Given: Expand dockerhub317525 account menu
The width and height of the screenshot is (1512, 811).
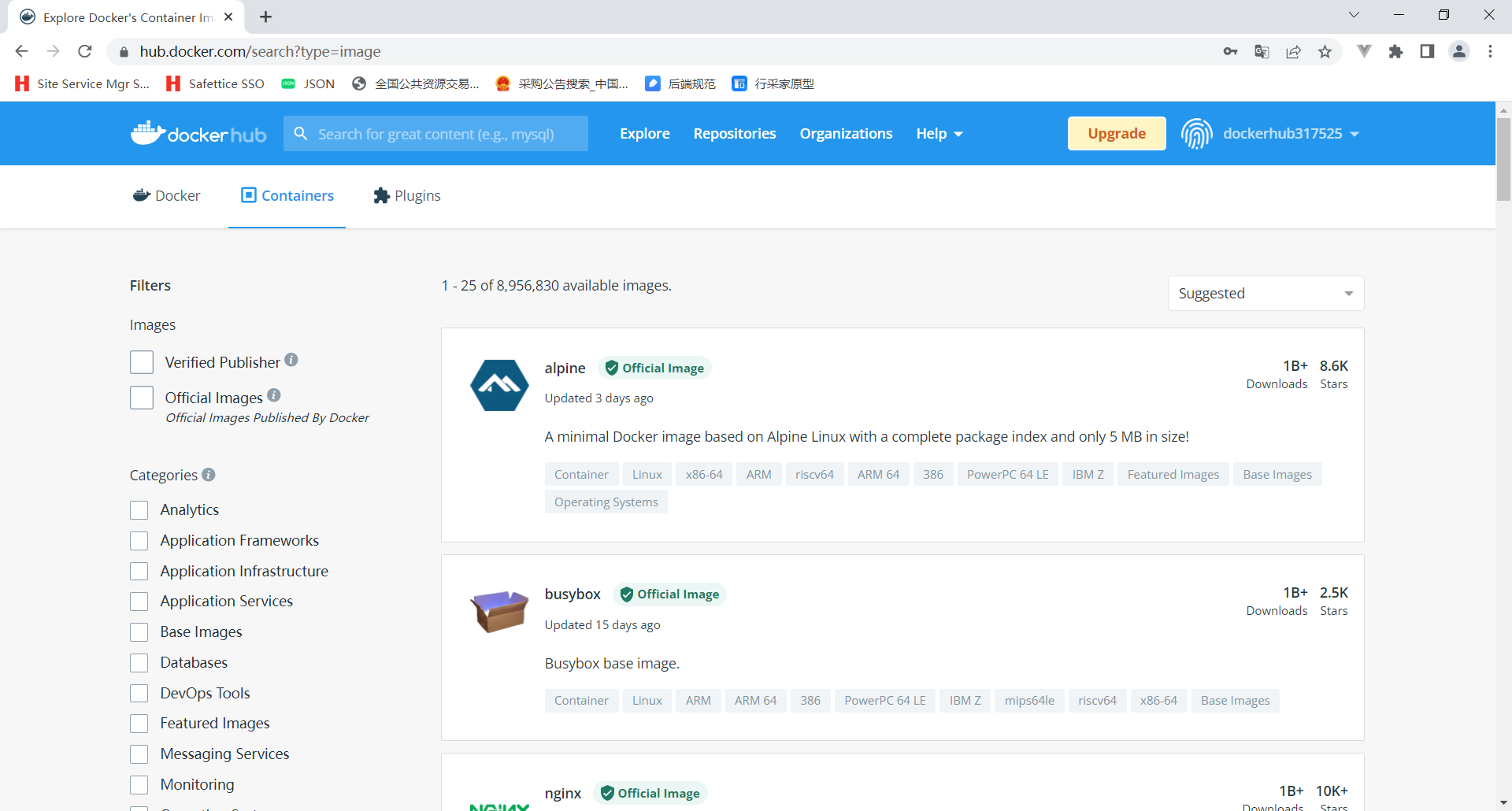Looking at the screenshot, I should pos(1291,134).
